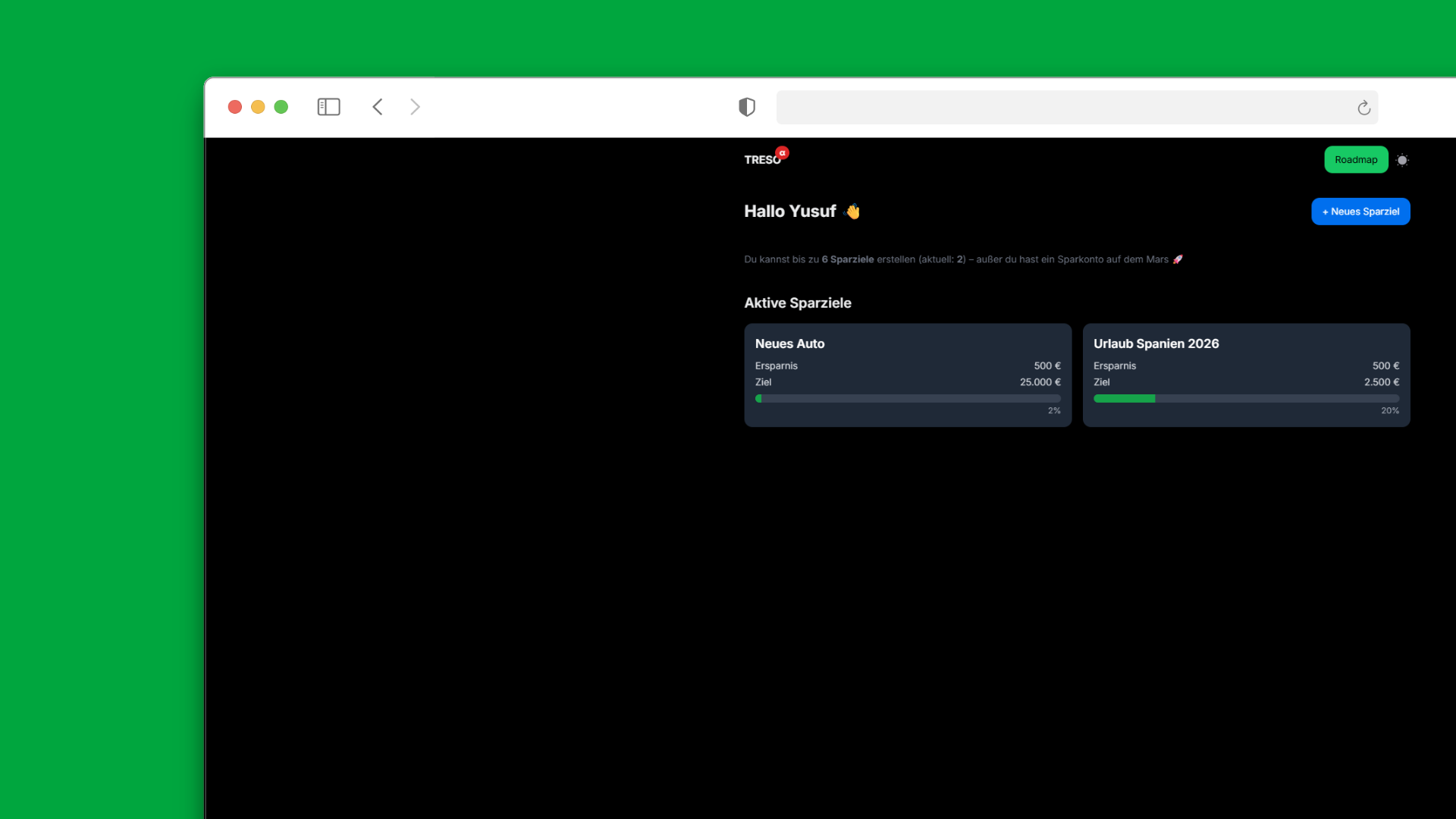Image resolution: width=1456 pixels, height=819 pixels.
Task: Click the 20% progress bar of Urlaub Spanien
Action: click(x=1246, y=398)
